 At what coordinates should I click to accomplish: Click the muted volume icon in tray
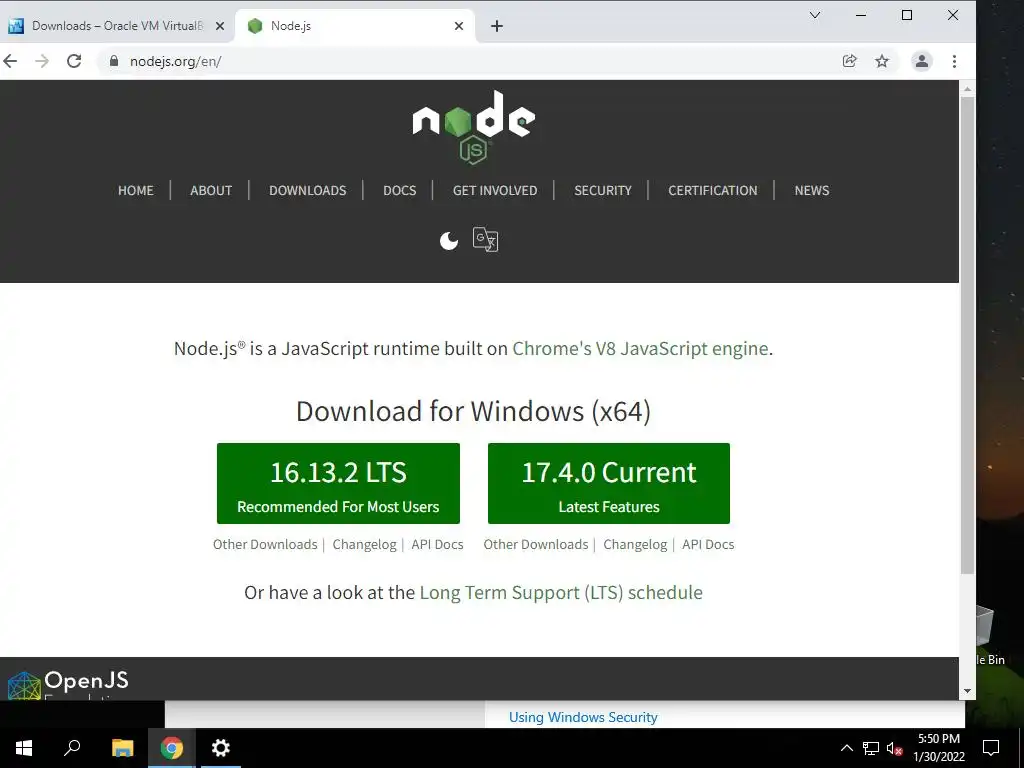(x=894, y=748)
